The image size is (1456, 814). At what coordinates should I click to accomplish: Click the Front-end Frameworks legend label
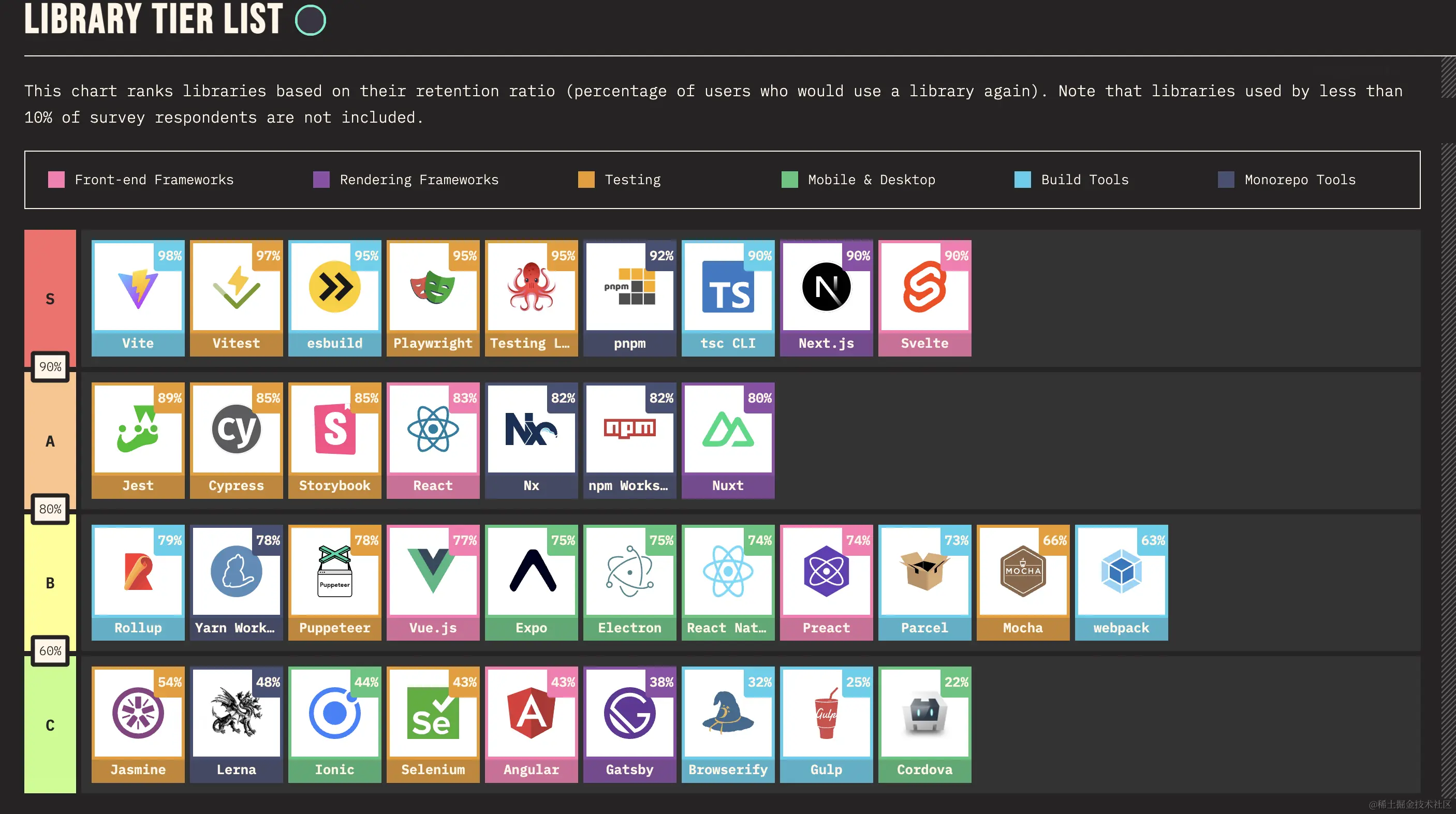[154, 180]
